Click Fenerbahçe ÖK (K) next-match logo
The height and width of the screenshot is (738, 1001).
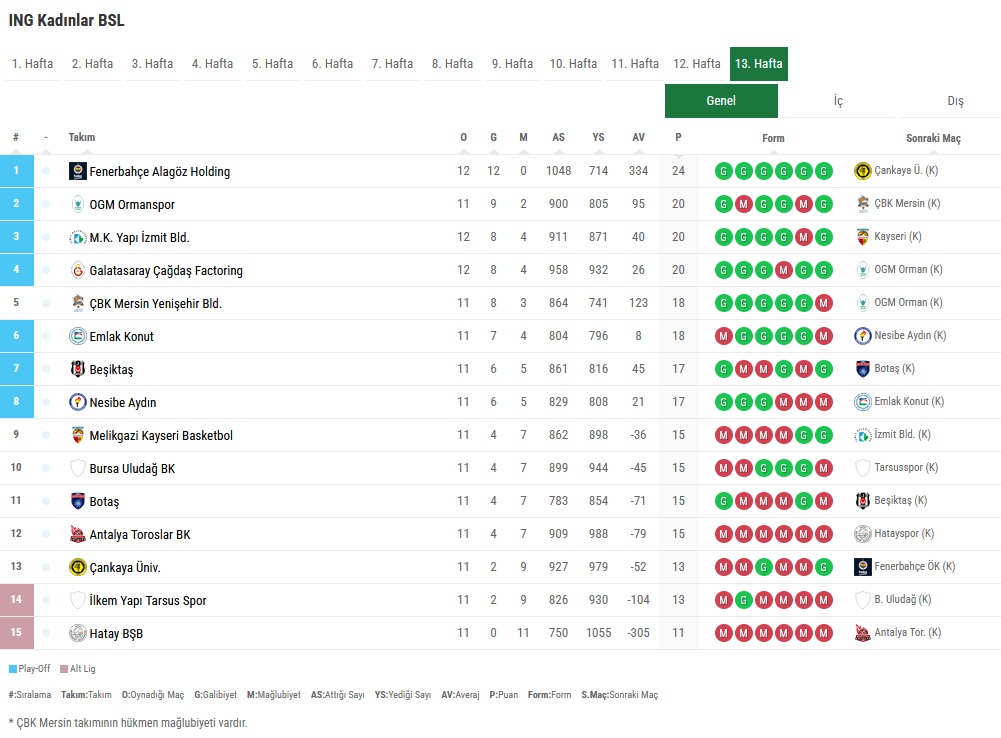click(862, 566)
